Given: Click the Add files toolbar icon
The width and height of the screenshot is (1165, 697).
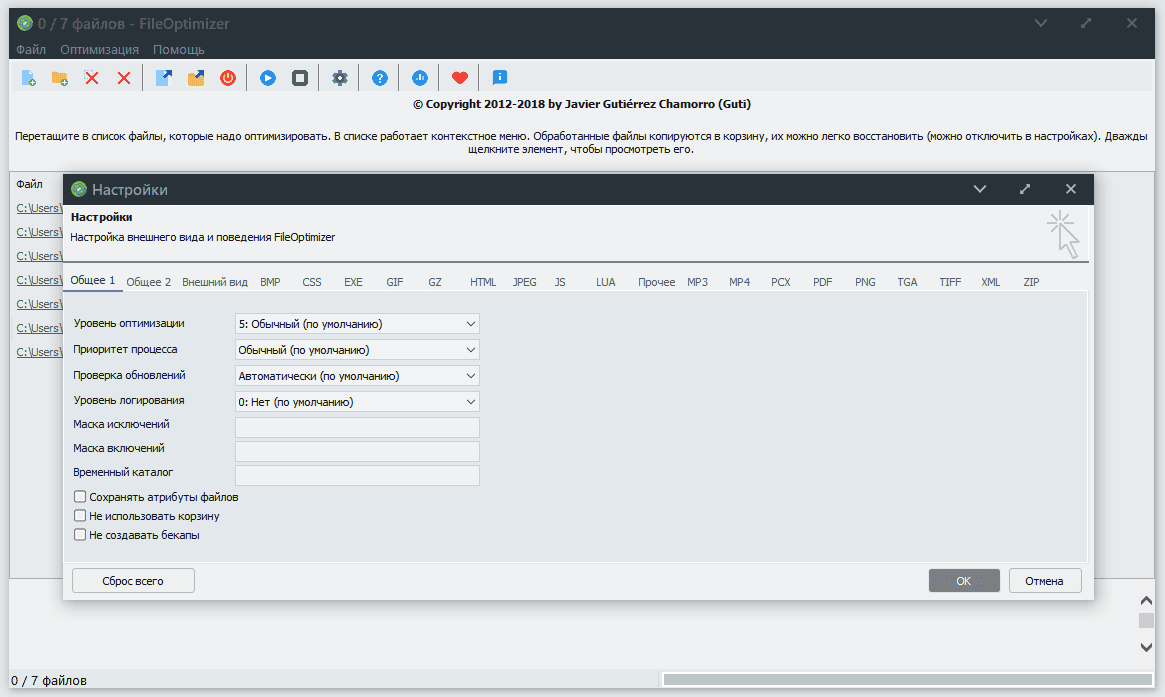Looking at the screenshot, I should pyautogui.click(x=29, y=78).
